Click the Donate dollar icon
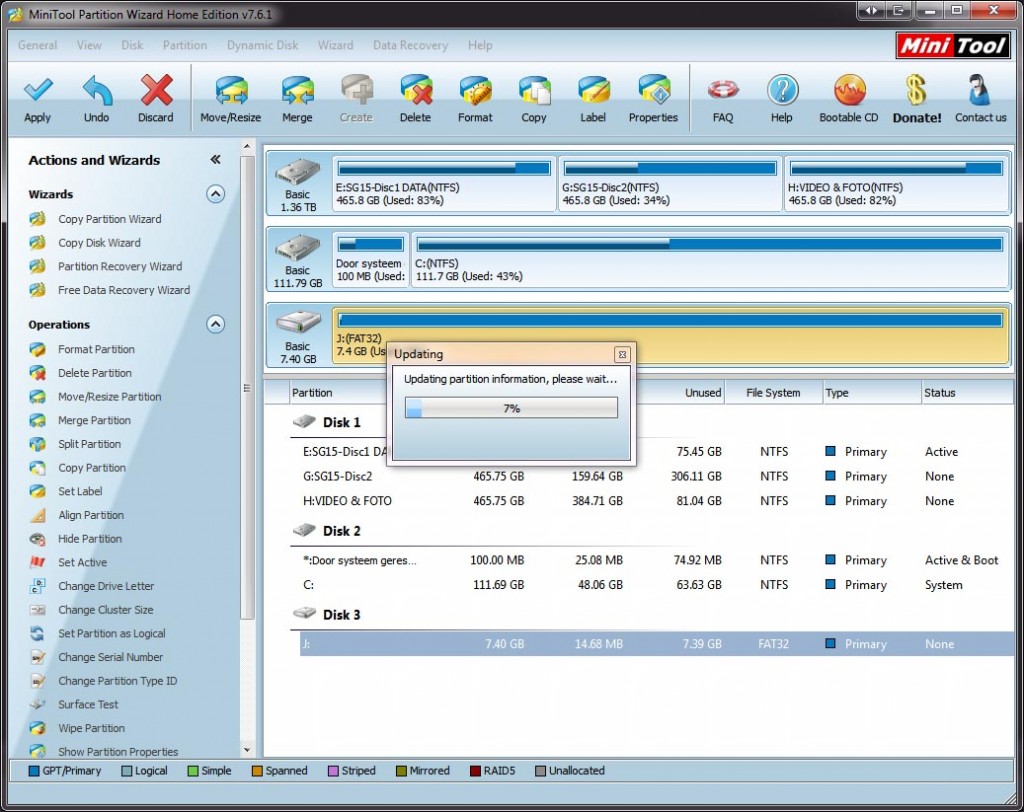This screenshot has width=1024, height=812. click(916, 90)
